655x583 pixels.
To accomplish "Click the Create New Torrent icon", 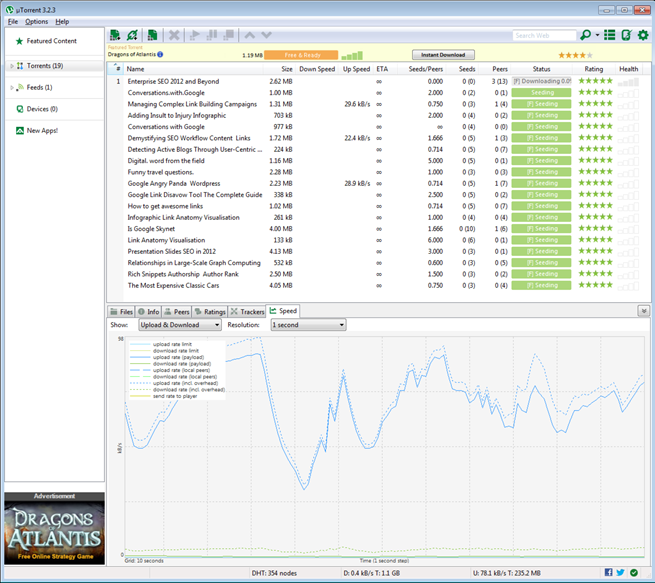I will click(152, 35).
